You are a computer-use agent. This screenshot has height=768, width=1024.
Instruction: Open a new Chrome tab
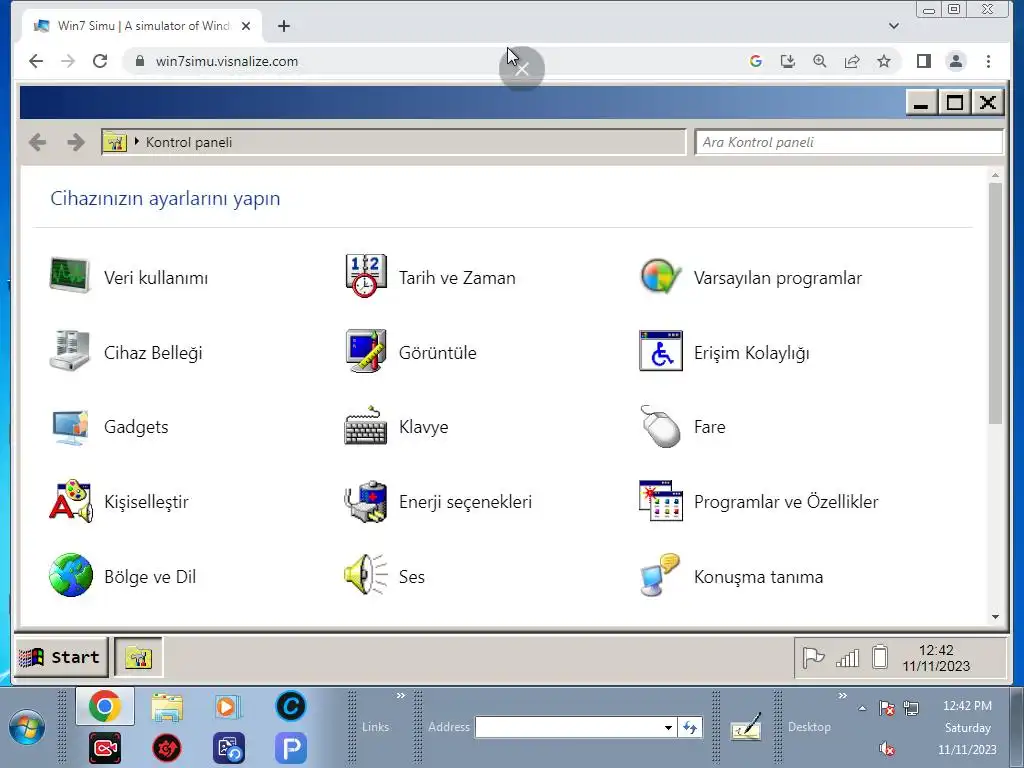click(x=283, y=26)
